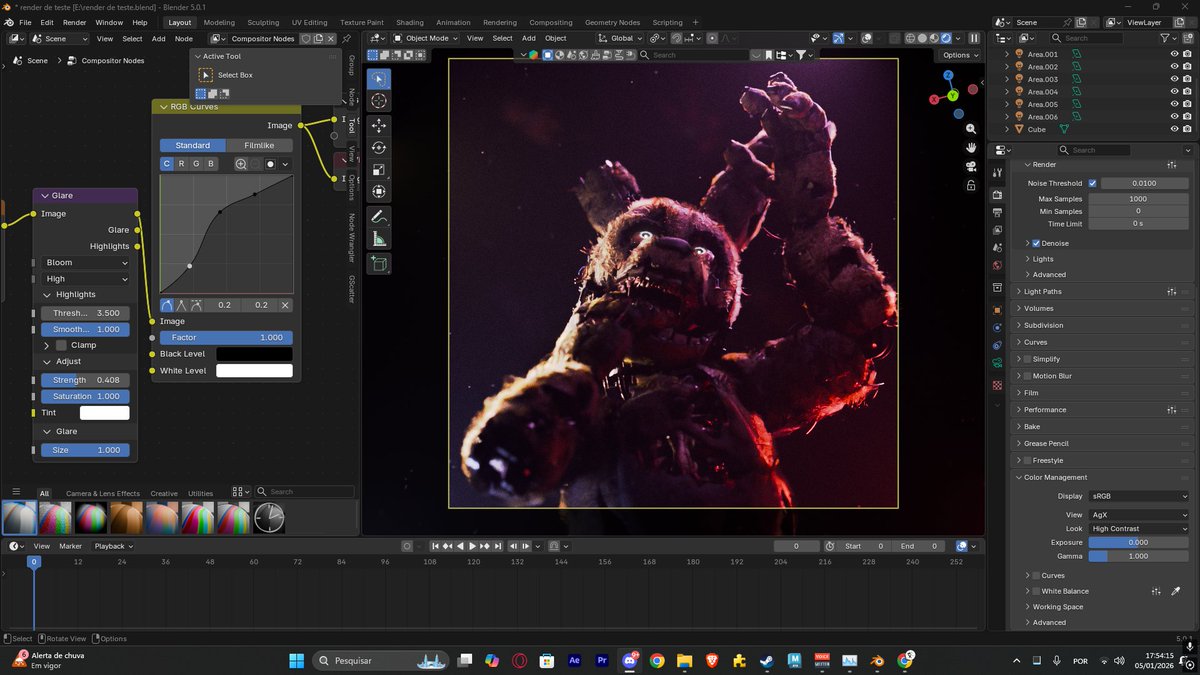1200x675 pixels.
Task: Play the animation in timeline
Action: pos(472,546)
